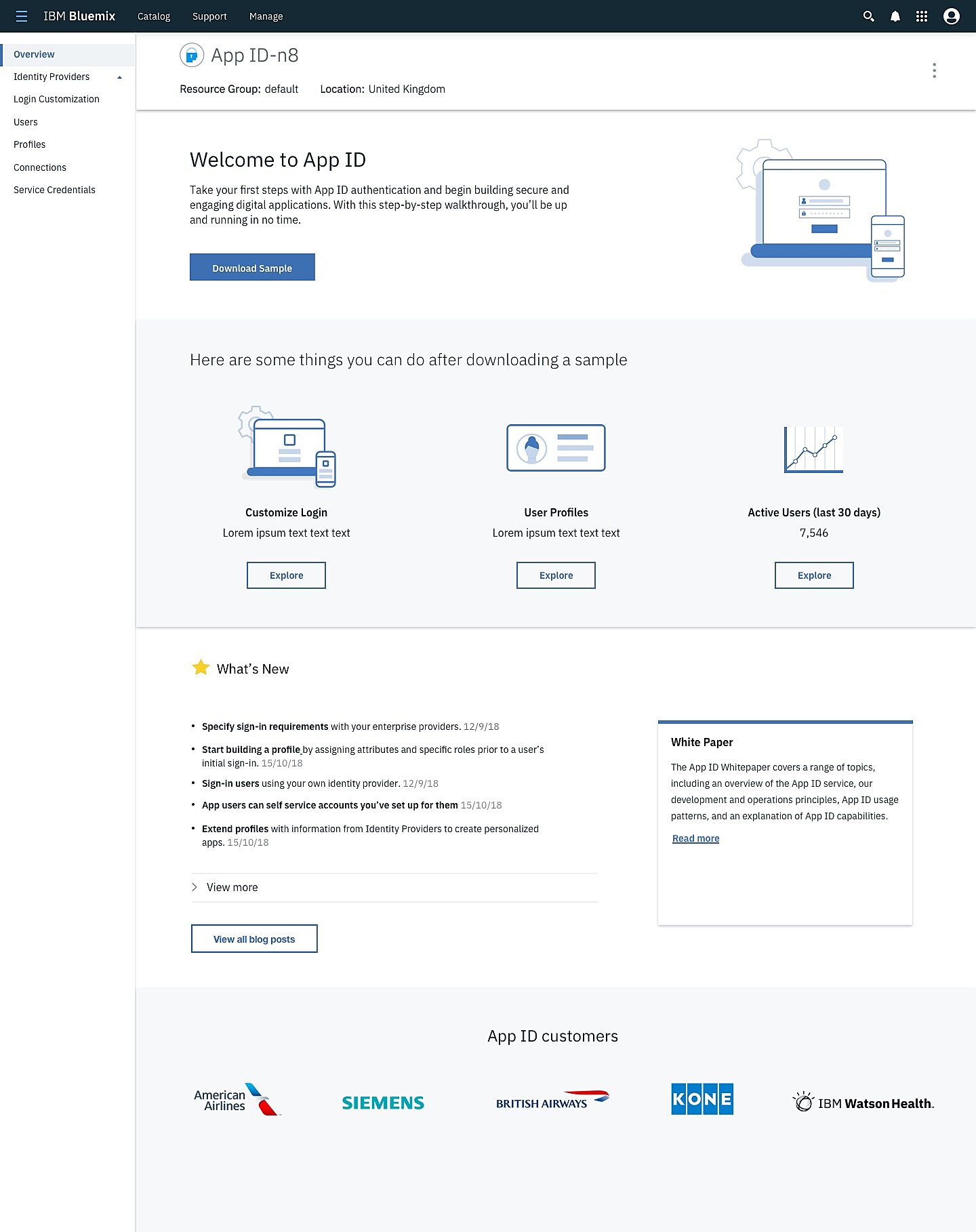Open the hamburger navigation menu

click(x=22, y=16)
